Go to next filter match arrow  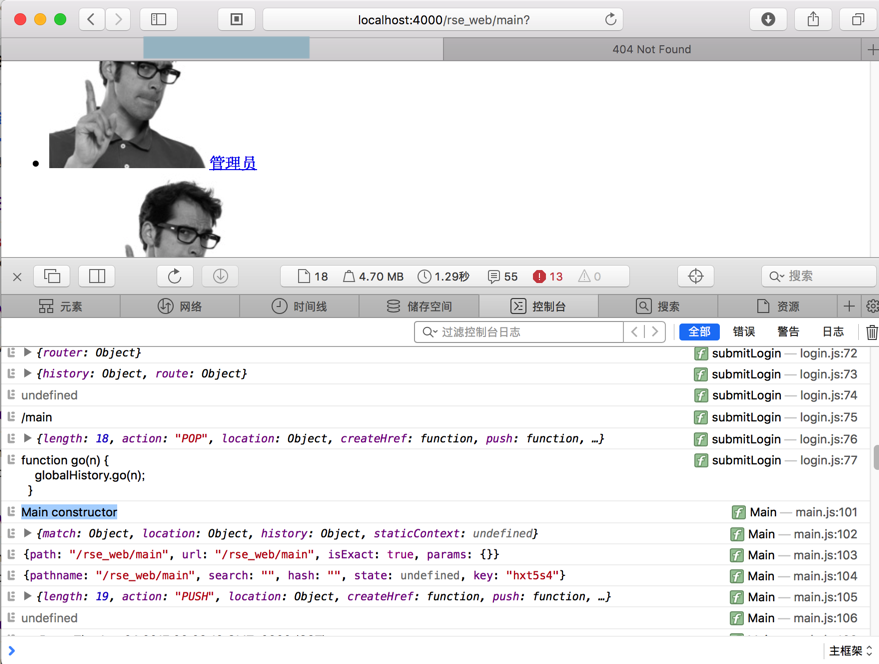tap(655, 332)
